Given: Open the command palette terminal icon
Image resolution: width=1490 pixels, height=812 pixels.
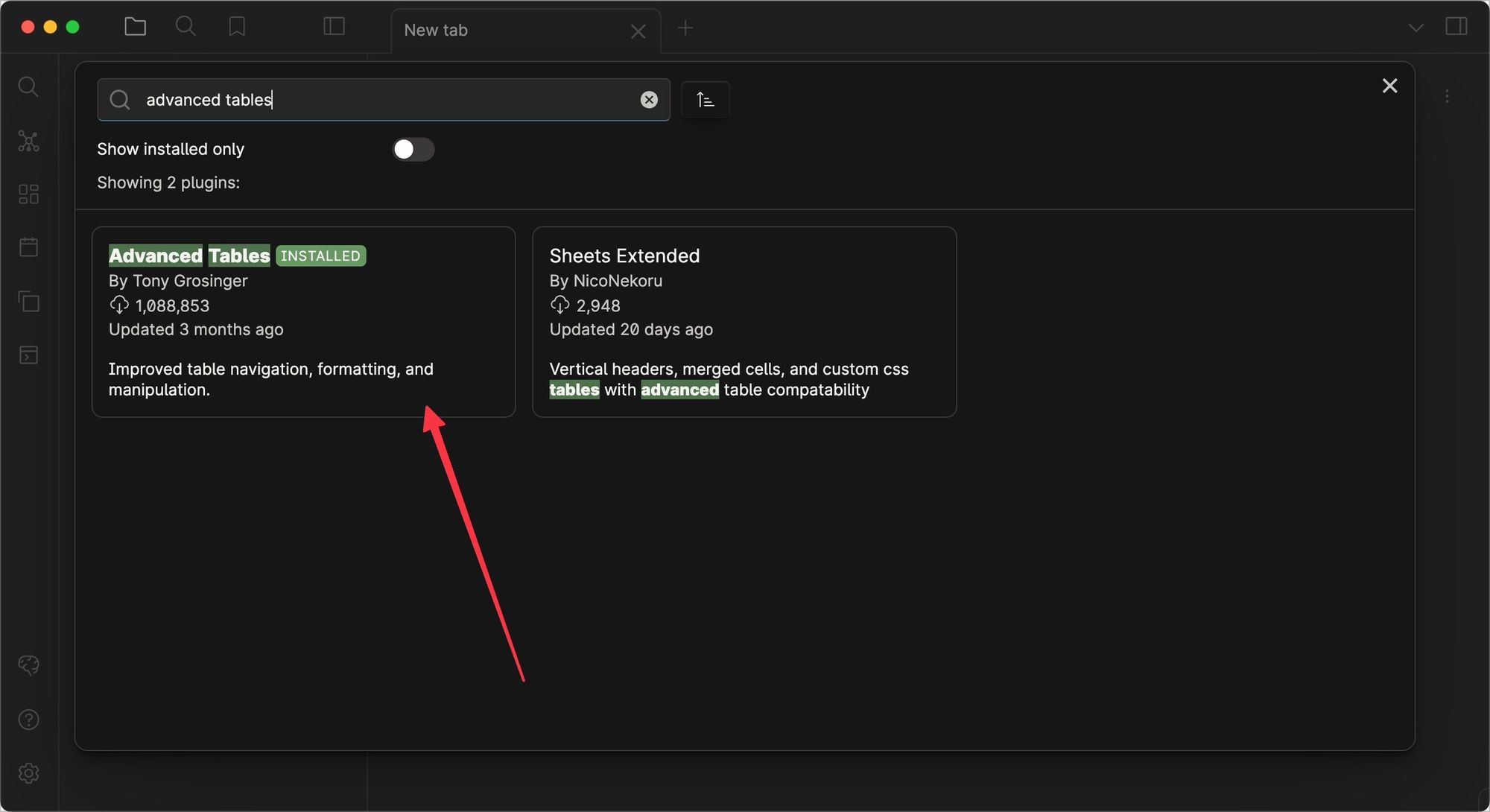Looking at the screenshot, I should pyautogui.click(x=28, y=355).
